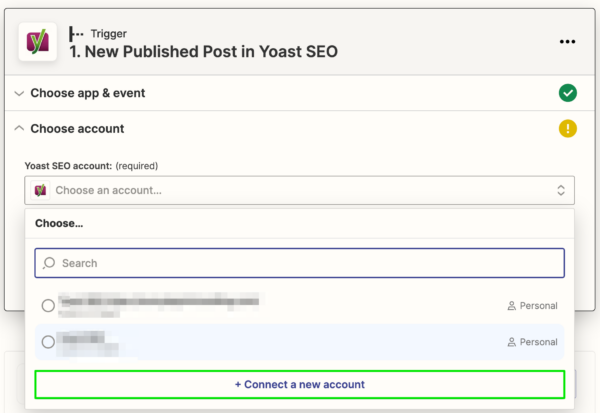Select the first blurred account radio button

pyautogui.click(x=48, y=305)
